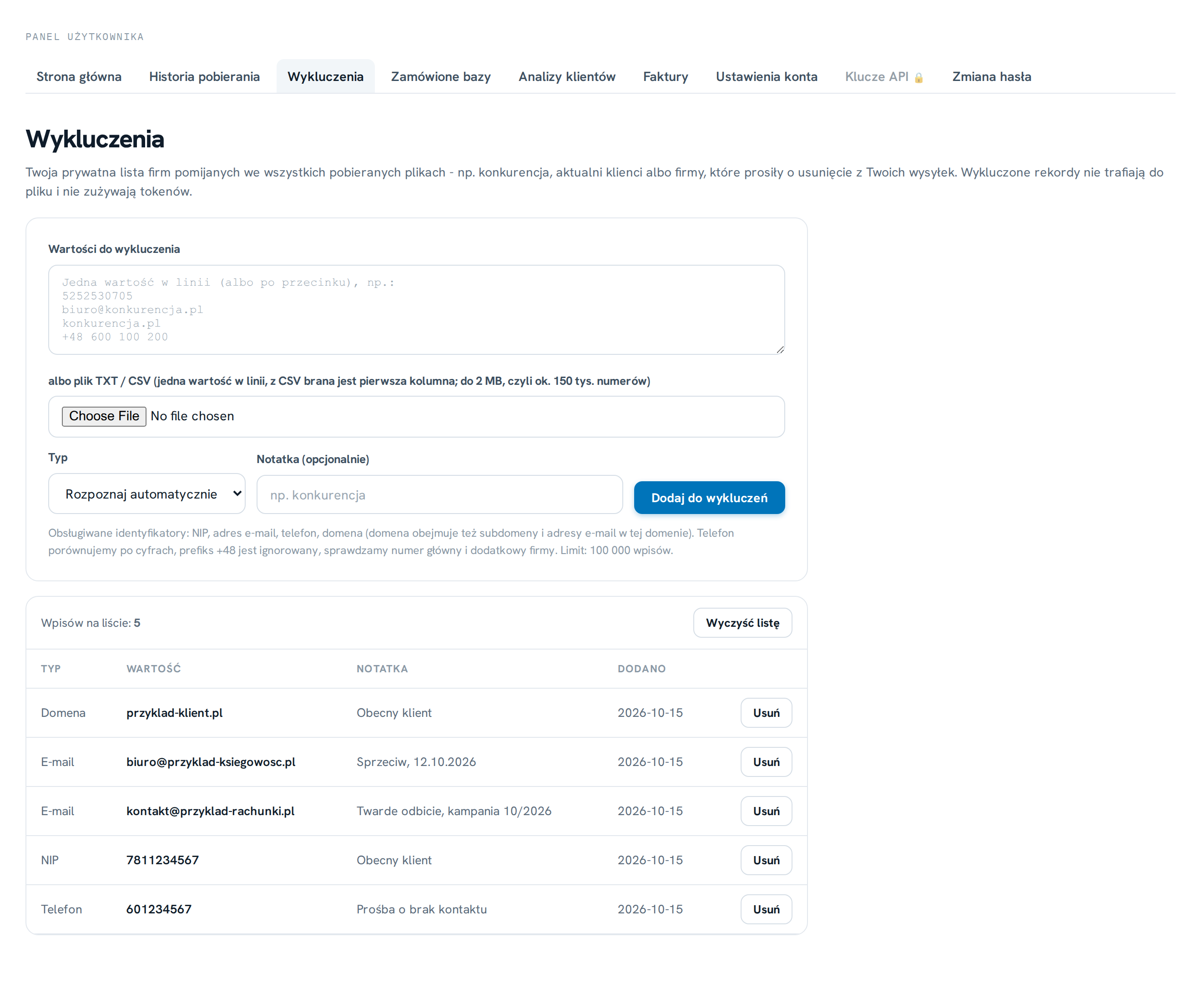This screenshot has width=1201, height=1008.
Task: Click the locked Klucze API tab
Action: coord(884,76)
